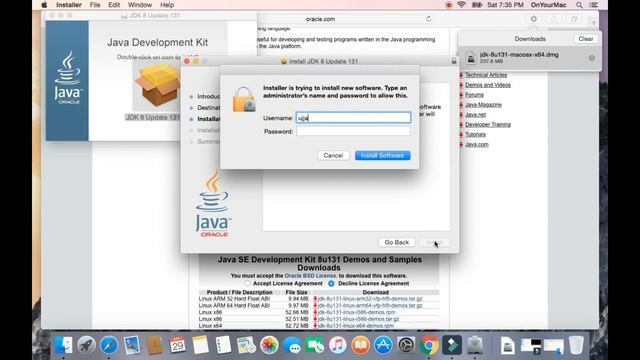Focus the Username field
This screenshot has width=640, height=360.
coord(353,118)
